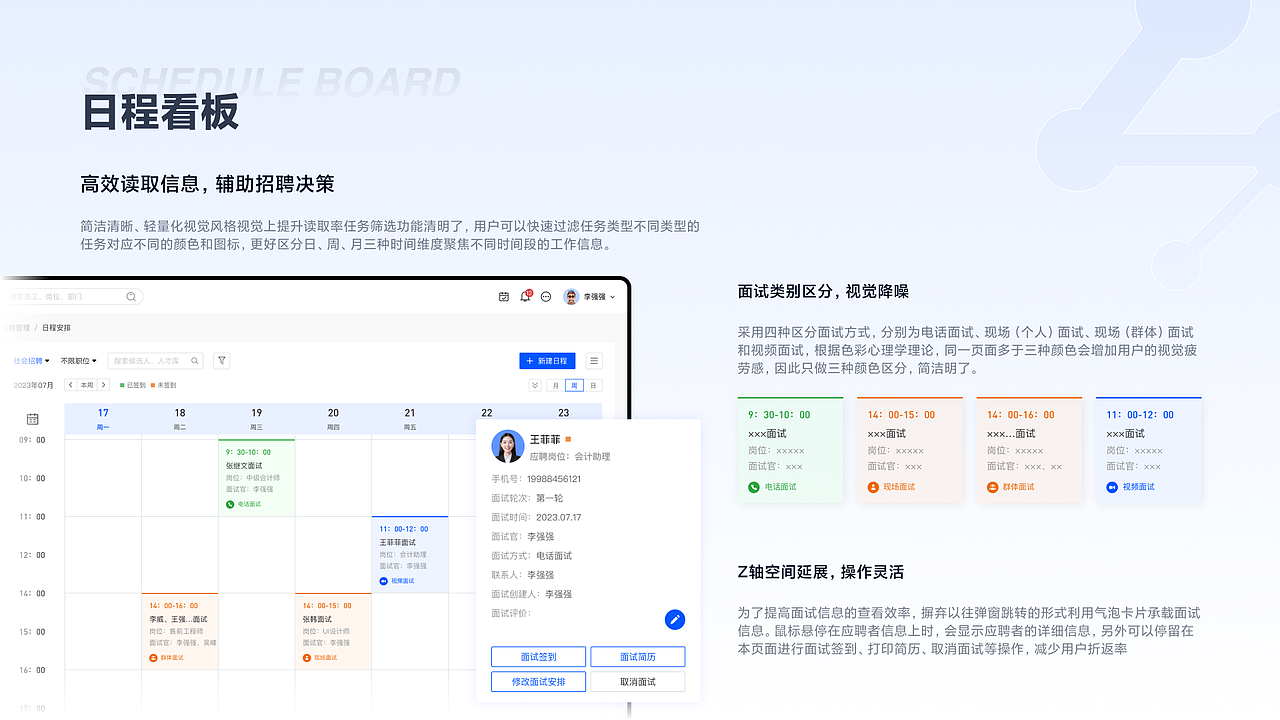Click the 现场面试 person icon in sample card

873,487
